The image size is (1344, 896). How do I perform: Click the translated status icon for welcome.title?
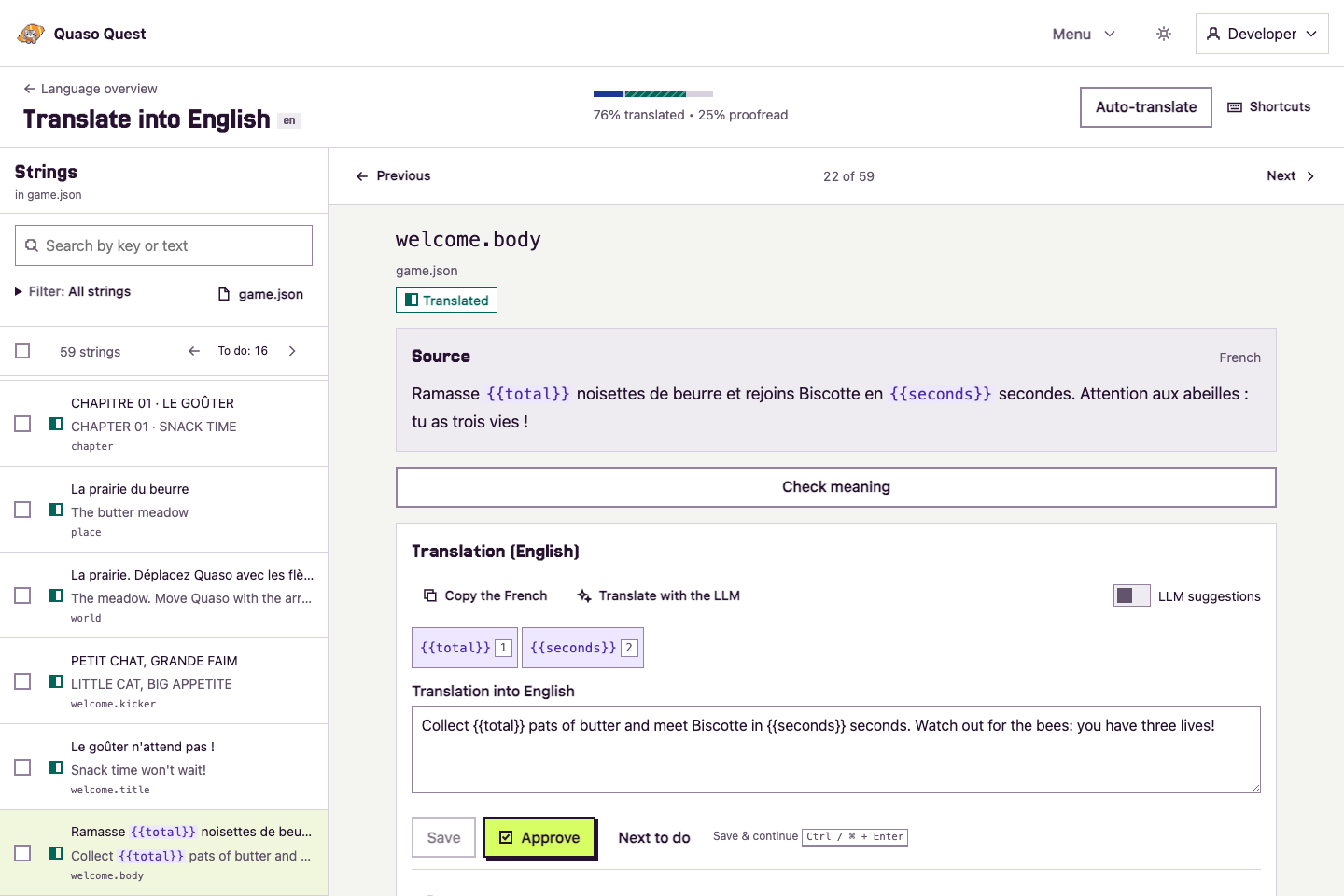pyautogui.click(x=56, y=767)
